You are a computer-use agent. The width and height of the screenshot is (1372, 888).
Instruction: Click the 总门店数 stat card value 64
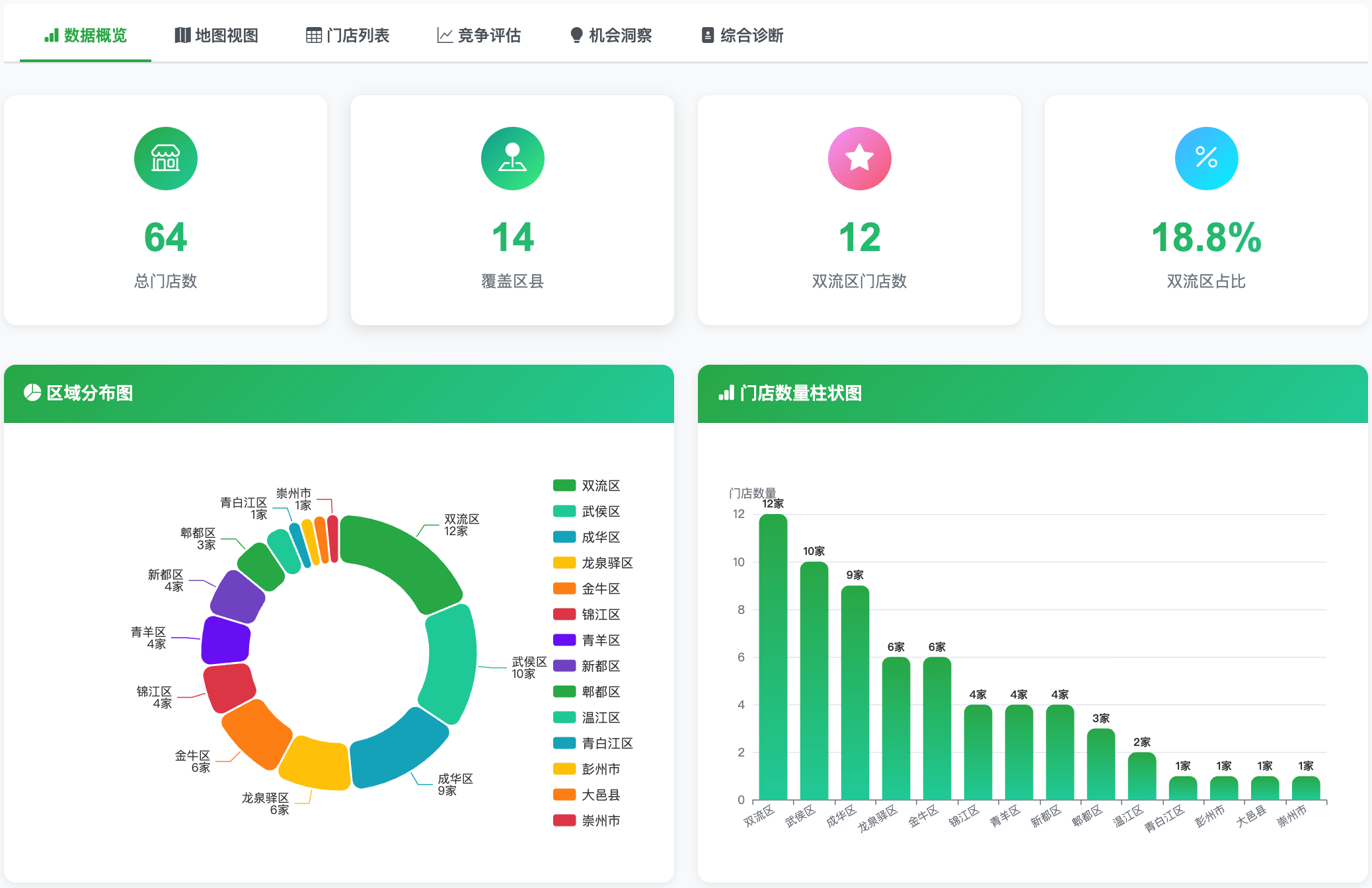(x=166, y=237)
